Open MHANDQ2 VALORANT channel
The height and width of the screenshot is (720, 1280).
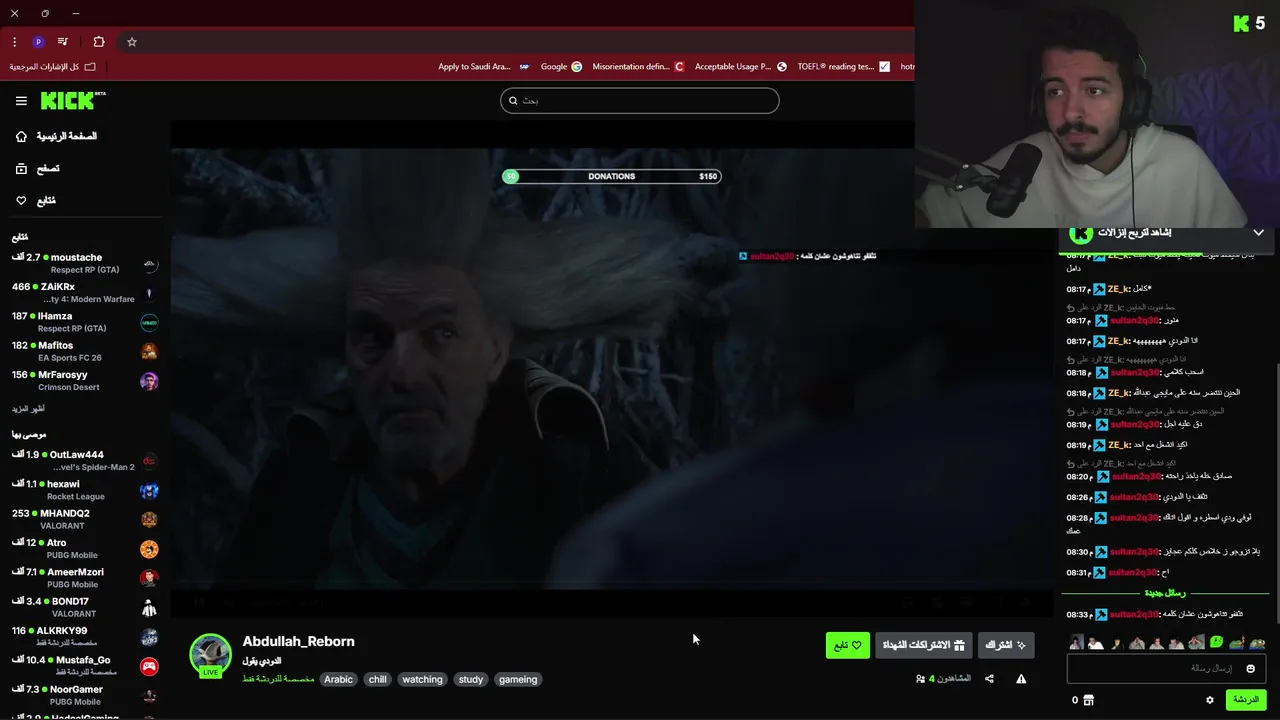click(x=84, y=519)
